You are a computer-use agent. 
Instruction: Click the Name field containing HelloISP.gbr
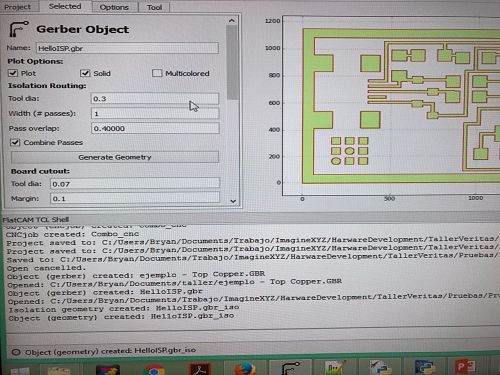tap(127, 48)
